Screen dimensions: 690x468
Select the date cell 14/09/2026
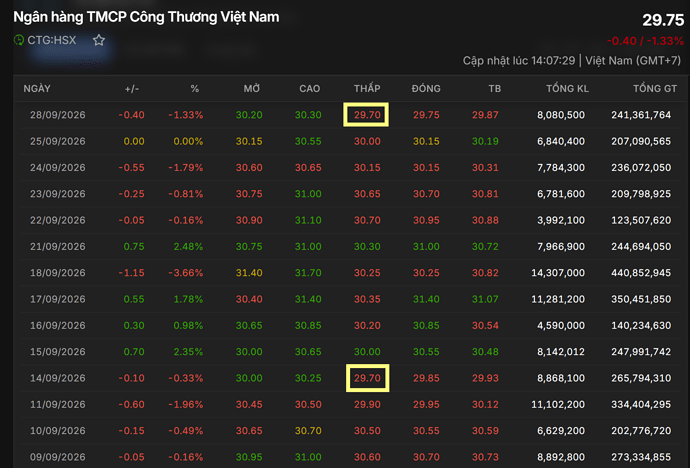(58, 378)
